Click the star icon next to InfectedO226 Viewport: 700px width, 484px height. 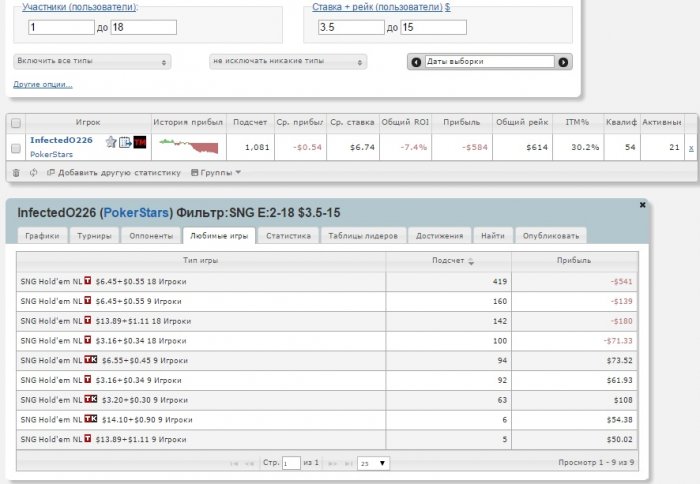(x=111, y=142)
